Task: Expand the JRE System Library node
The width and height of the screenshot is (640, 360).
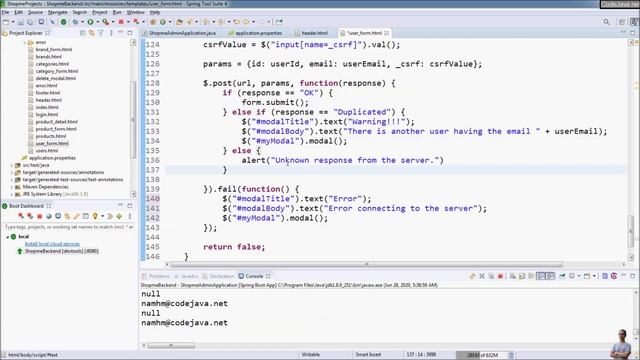Action: point(11,194)
